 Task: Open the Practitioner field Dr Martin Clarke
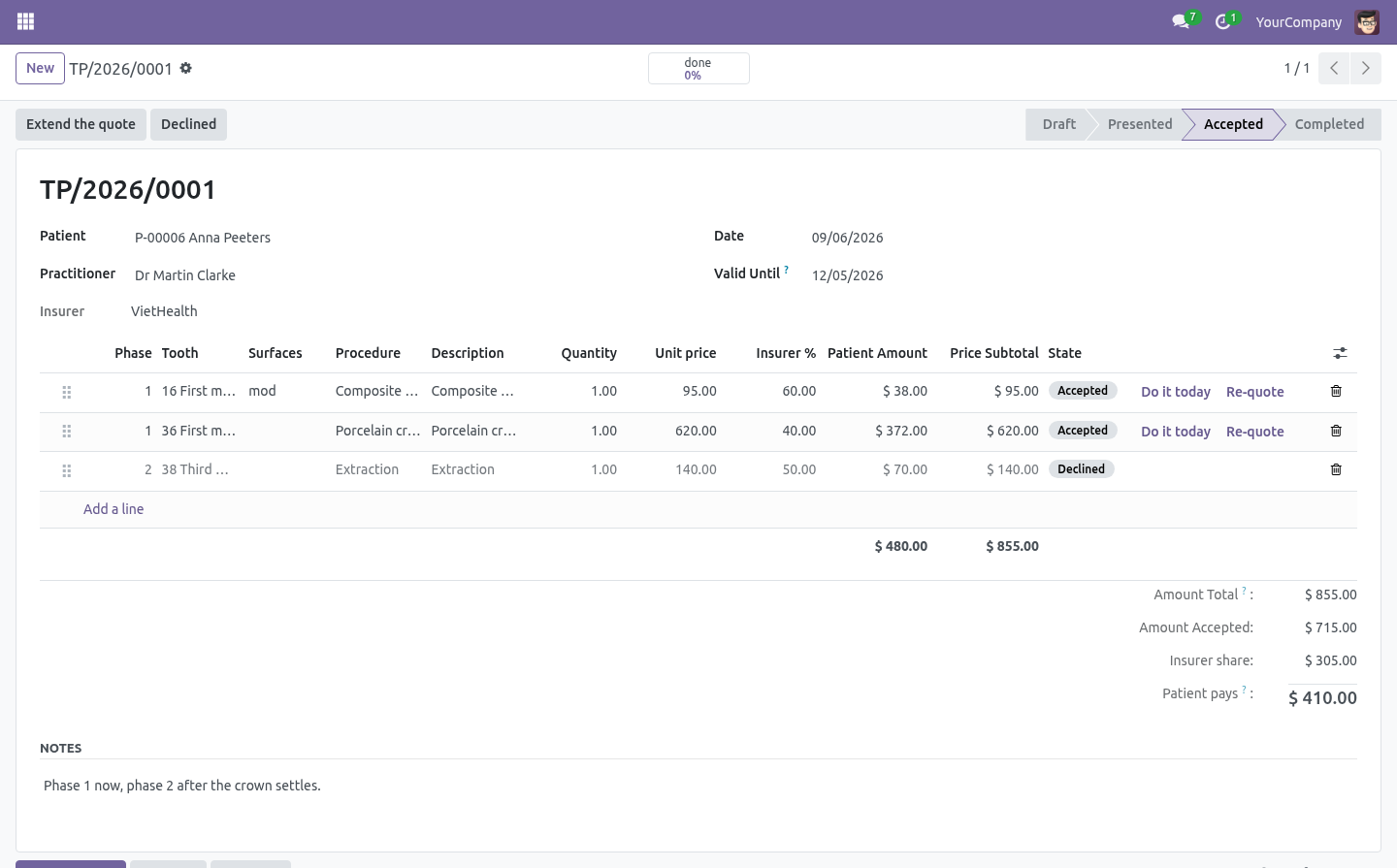[185, 275]
